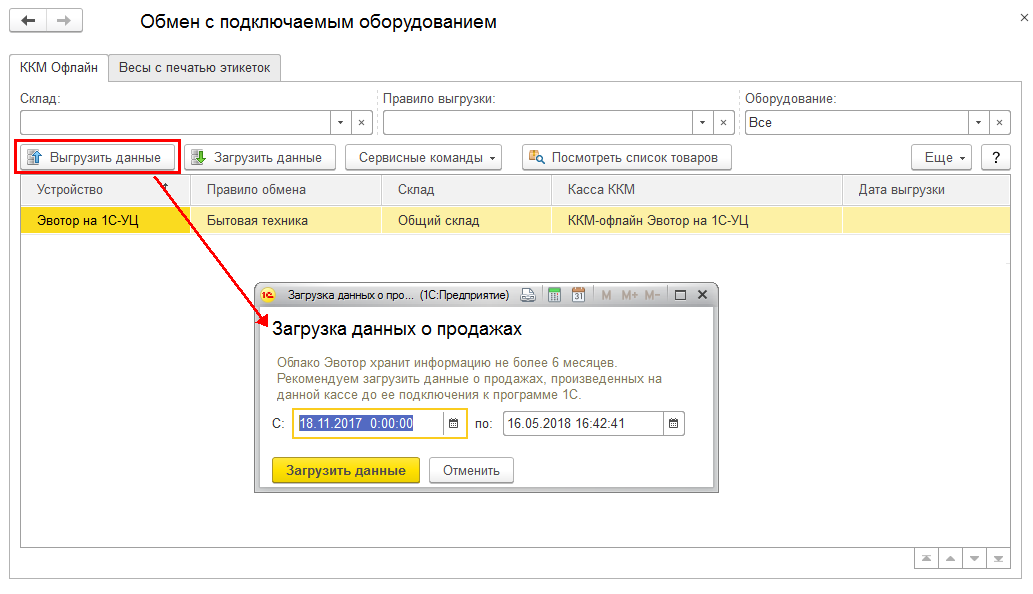
Task: Move up one row with the up arrow
Action: (x=950, y=558)
